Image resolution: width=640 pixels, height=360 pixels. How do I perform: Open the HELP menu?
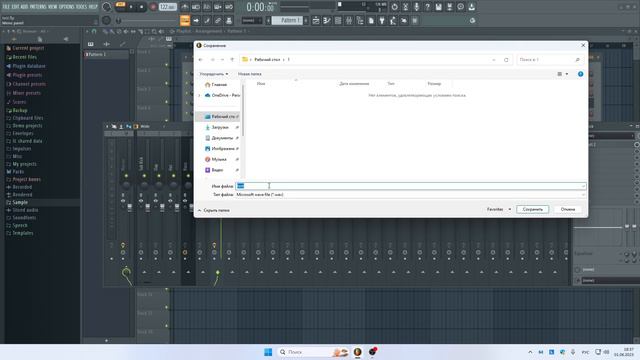pyautogui.click(x=93, y=7)
